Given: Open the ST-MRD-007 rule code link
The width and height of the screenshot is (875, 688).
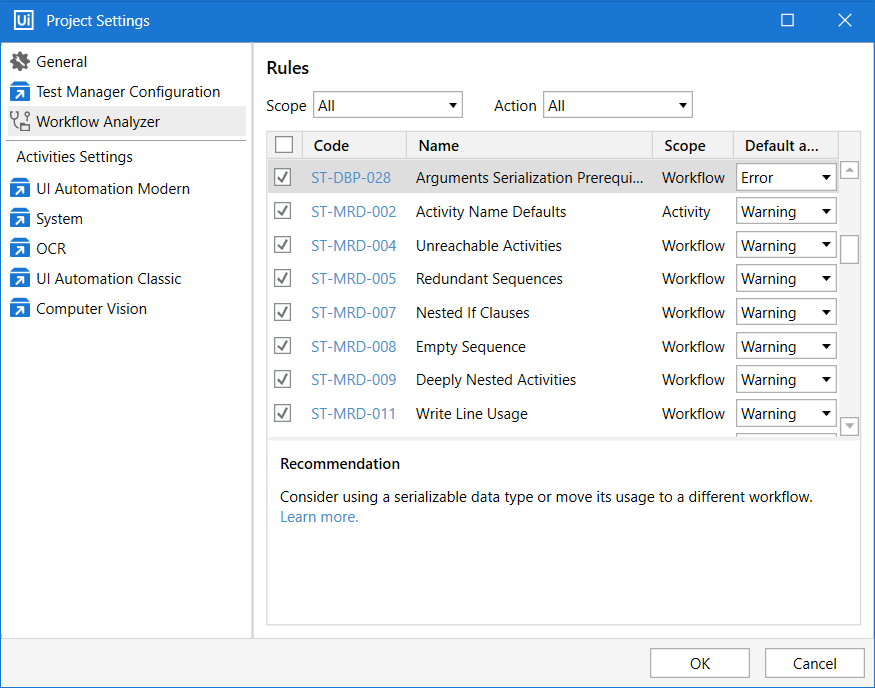Looking at the screenshot, I should click(353, 313).
